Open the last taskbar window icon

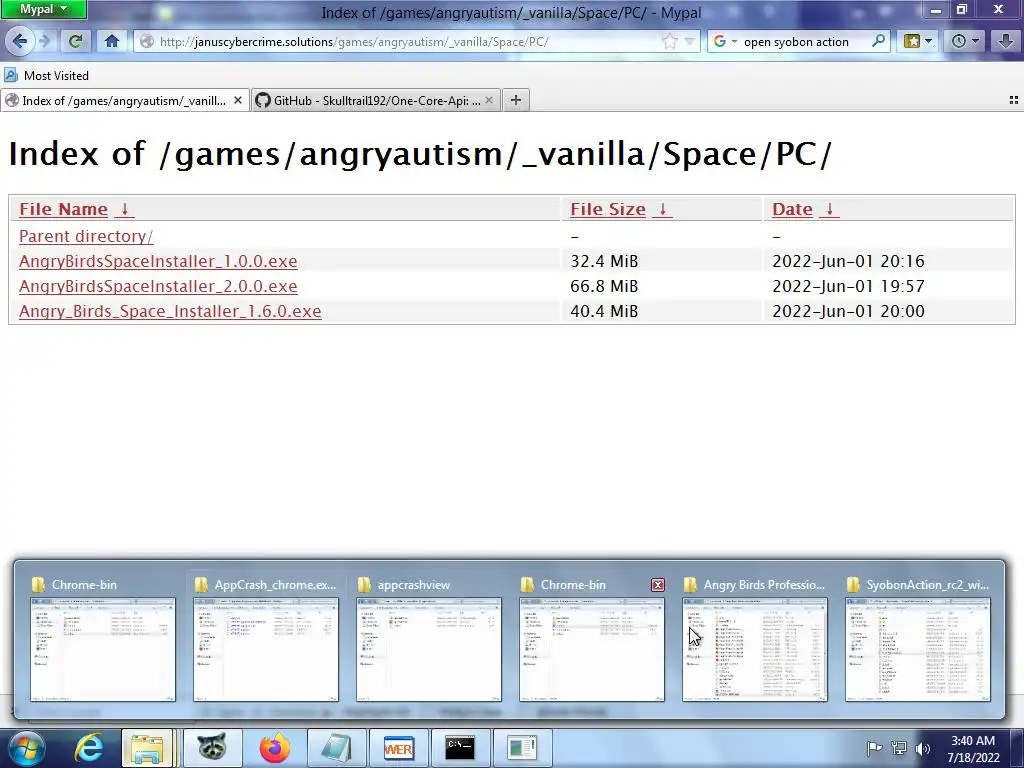[x=522, y=748]
